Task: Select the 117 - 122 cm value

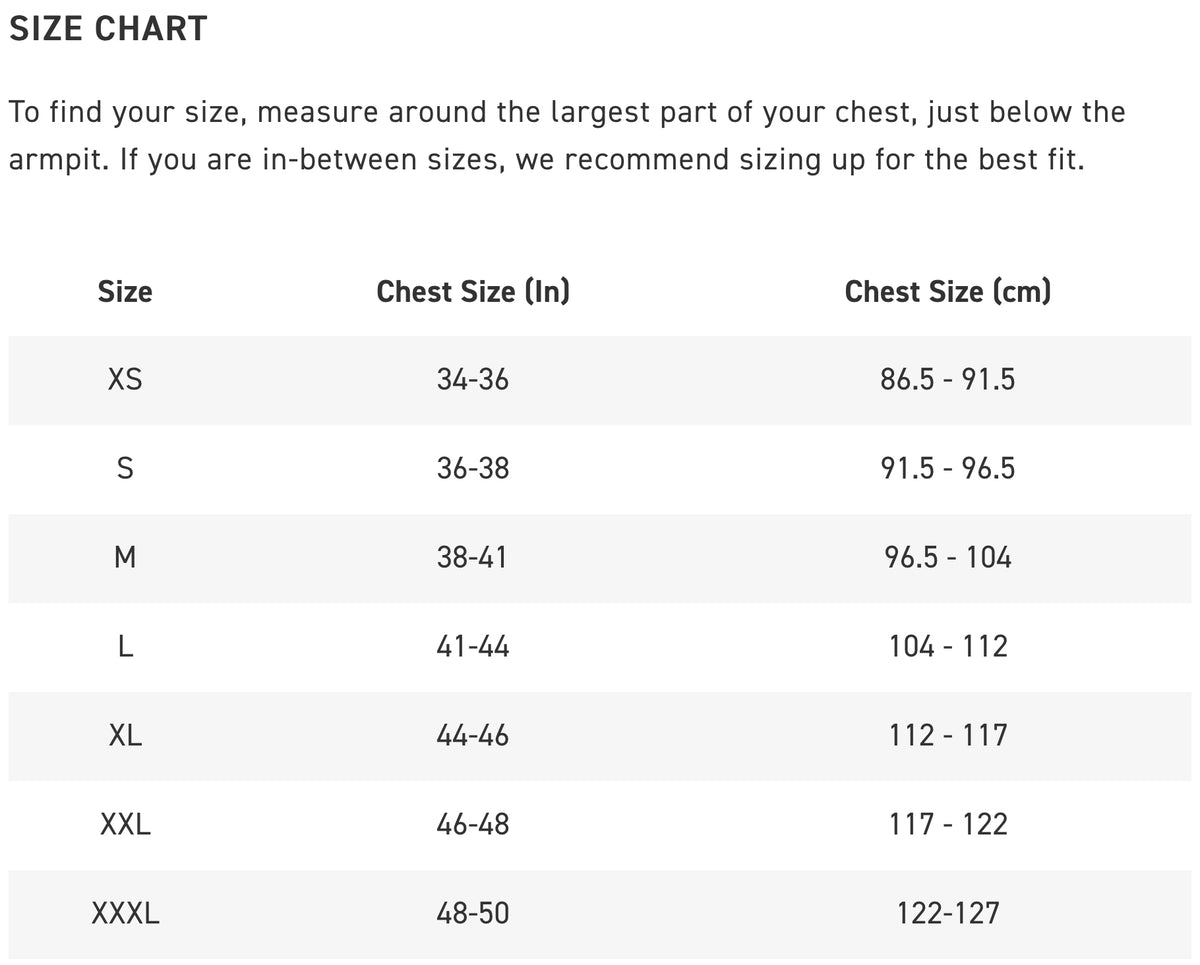Action: [947, 825]
